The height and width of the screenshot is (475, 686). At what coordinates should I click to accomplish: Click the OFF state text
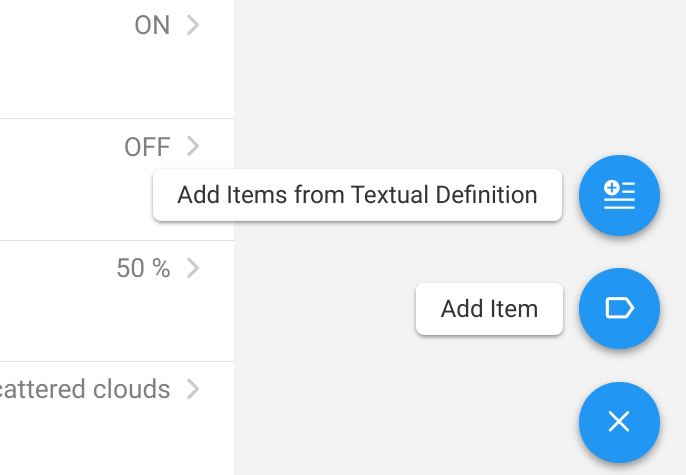point(147,148)
